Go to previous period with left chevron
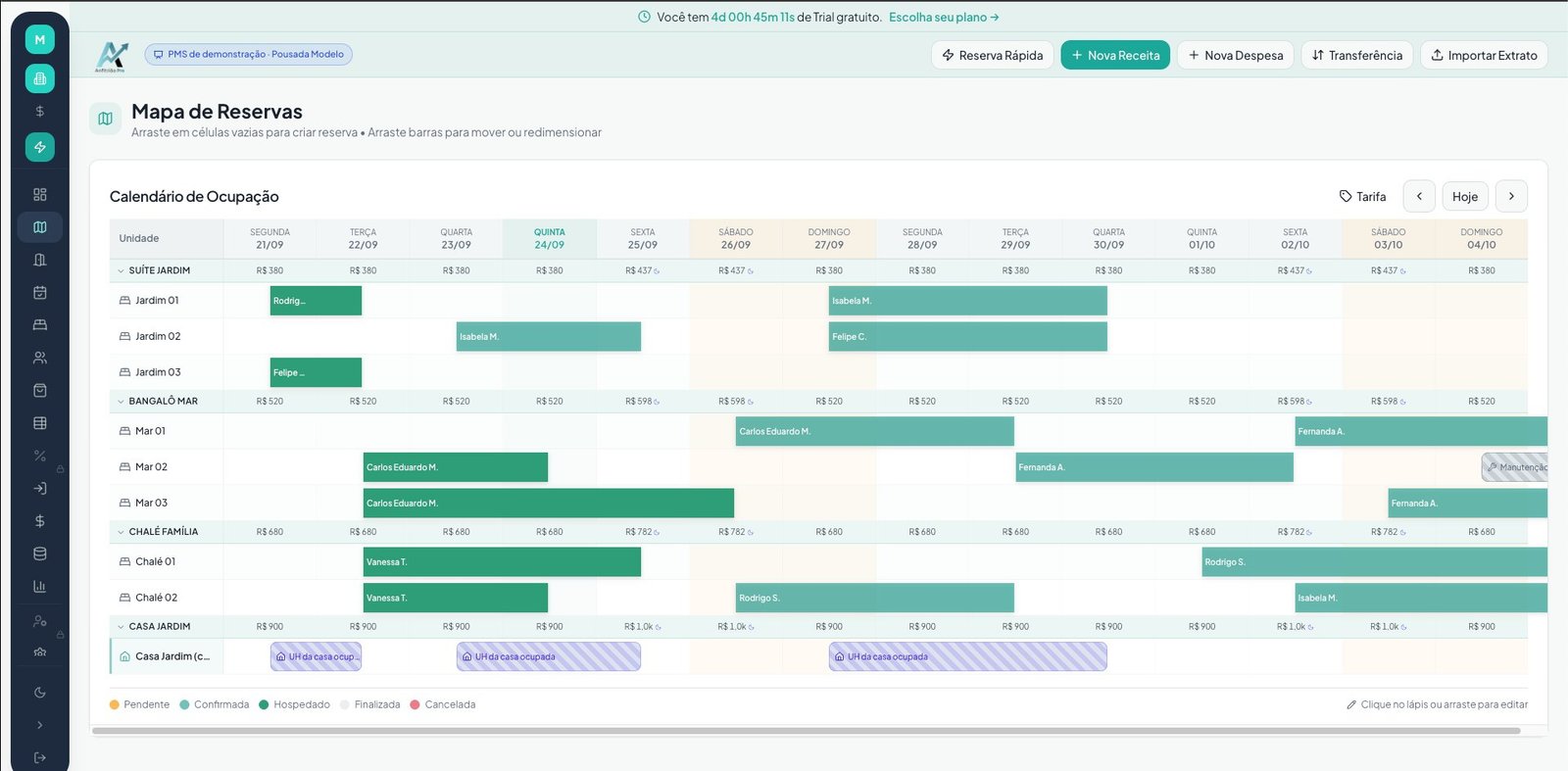This screenshot has height=771, width=1568. point(1419,197)
